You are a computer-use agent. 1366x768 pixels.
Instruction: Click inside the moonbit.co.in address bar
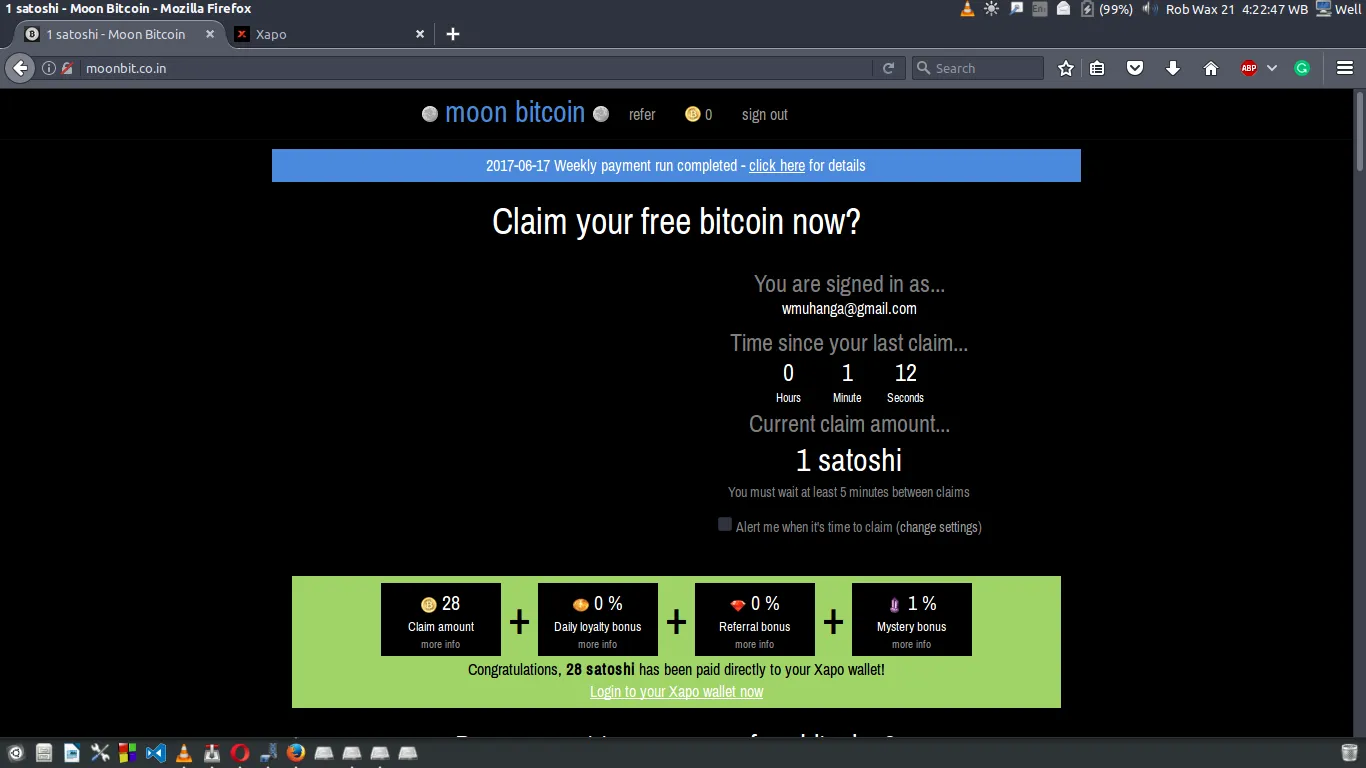click(300, 68)
